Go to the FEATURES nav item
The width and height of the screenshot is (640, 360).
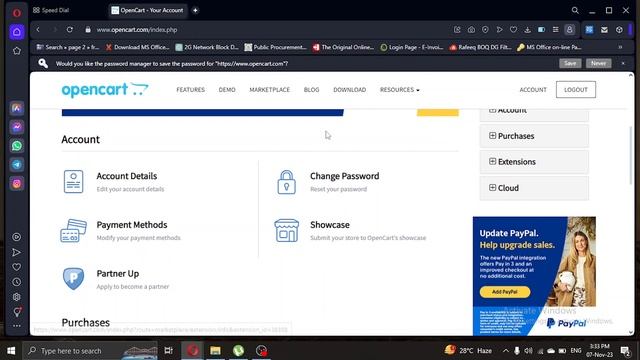click(190, 89)
